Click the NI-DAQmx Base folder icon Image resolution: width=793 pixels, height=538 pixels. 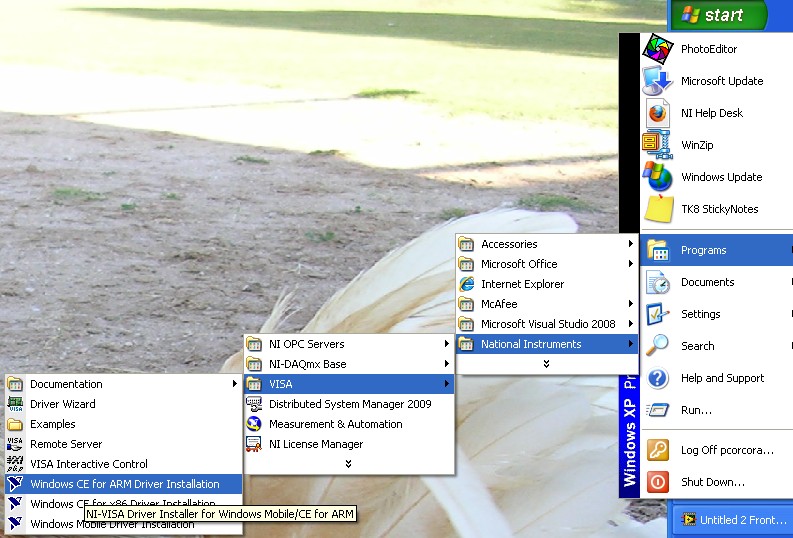coord(254,364)
